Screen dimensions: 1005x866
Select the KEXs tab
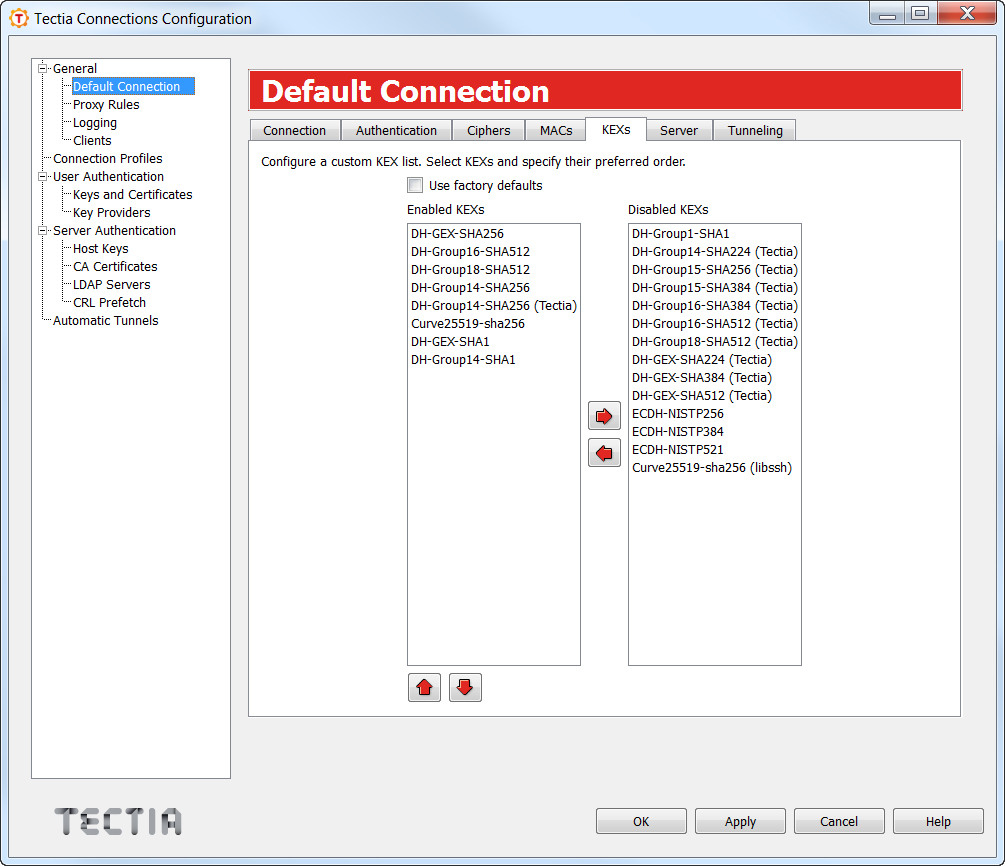(x=616, y=129)
